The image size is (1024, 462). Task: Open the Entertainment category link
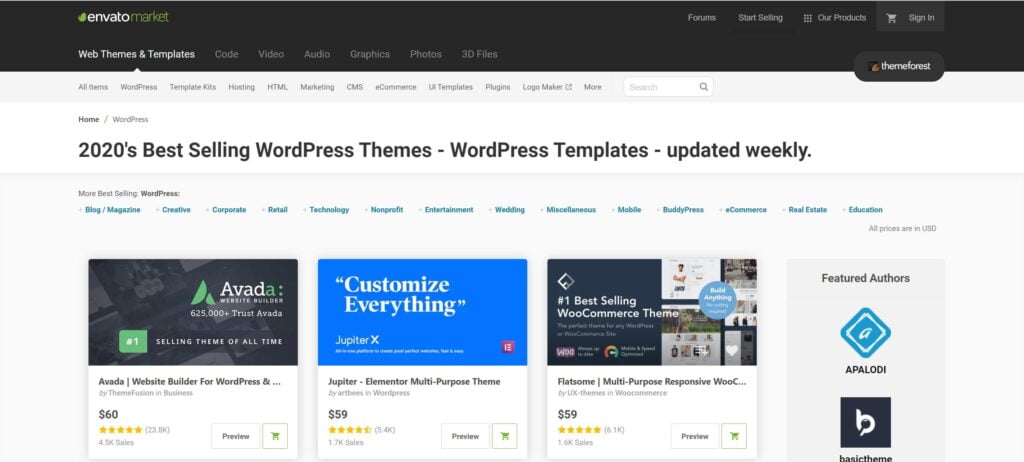[x=449, y=210]
